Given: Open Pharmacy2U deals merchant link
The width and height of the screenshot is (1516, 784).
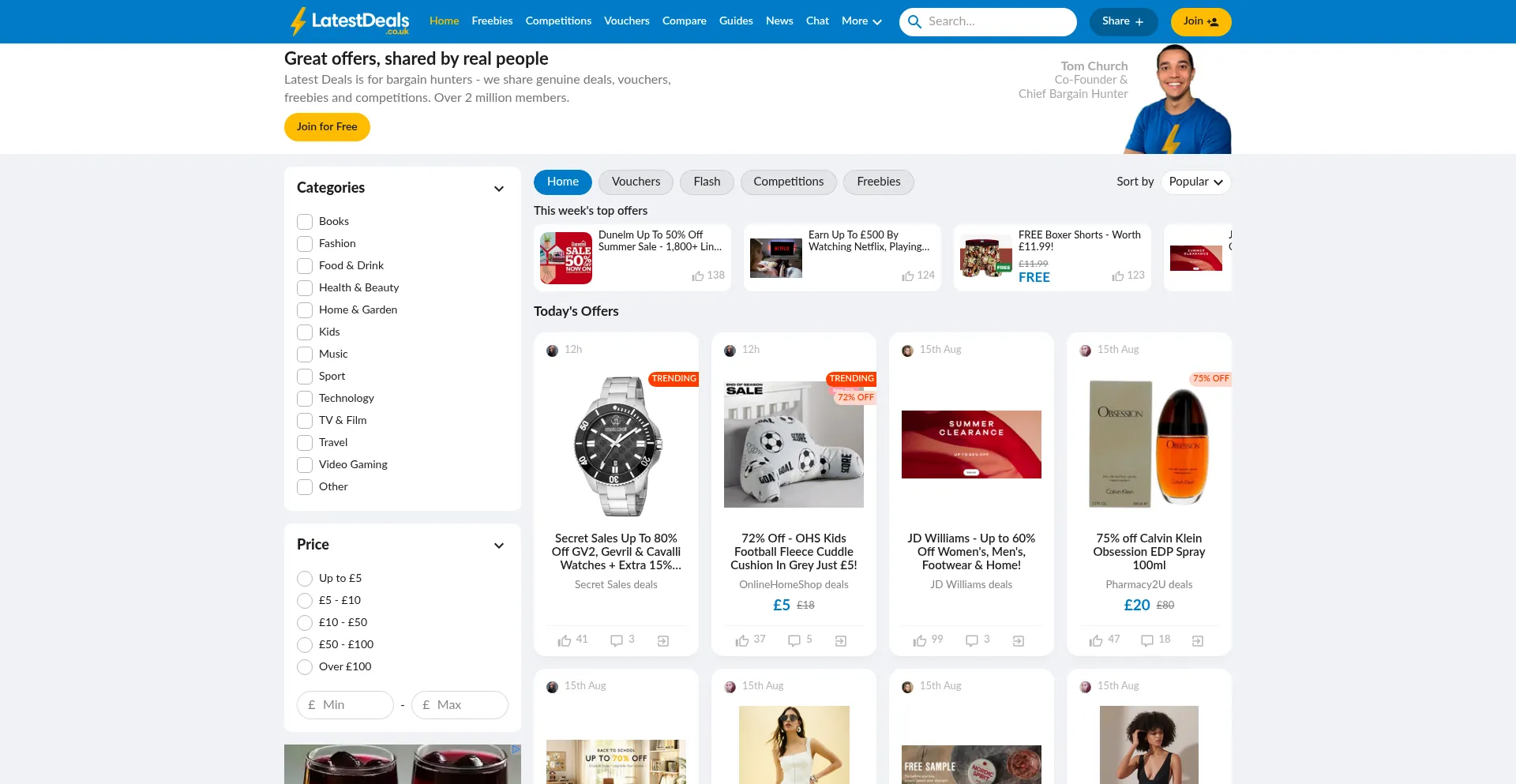Looking at the screenshot, I should tap(1149, 585).
